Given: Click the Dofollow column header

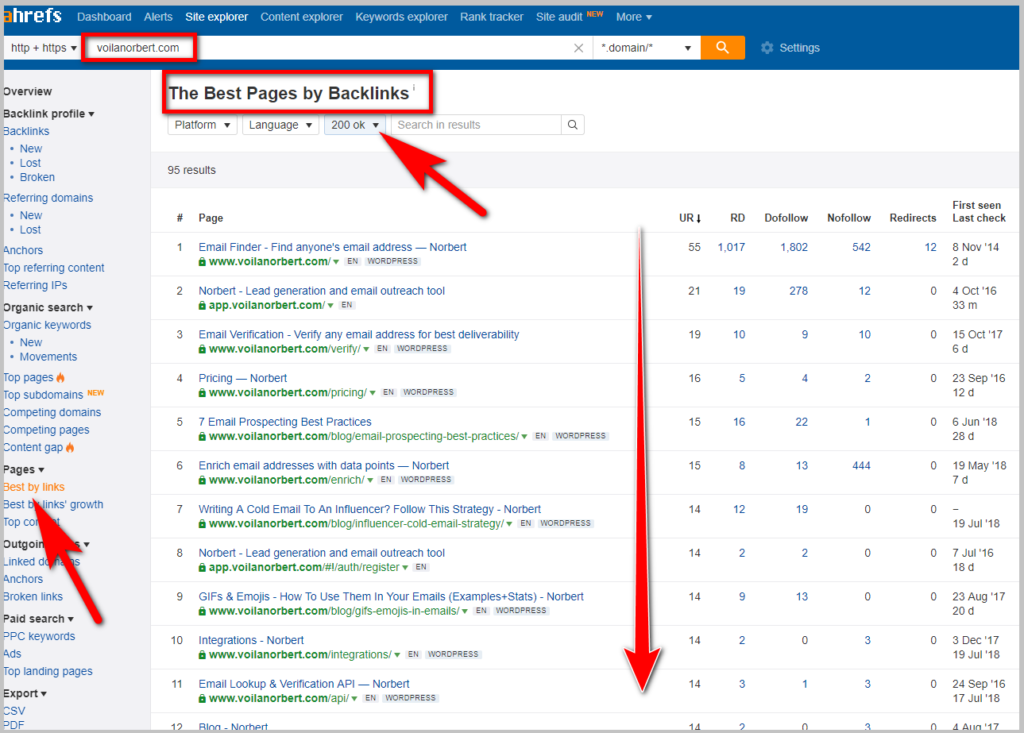Looking at the screenshot, I should coord(786,218).
